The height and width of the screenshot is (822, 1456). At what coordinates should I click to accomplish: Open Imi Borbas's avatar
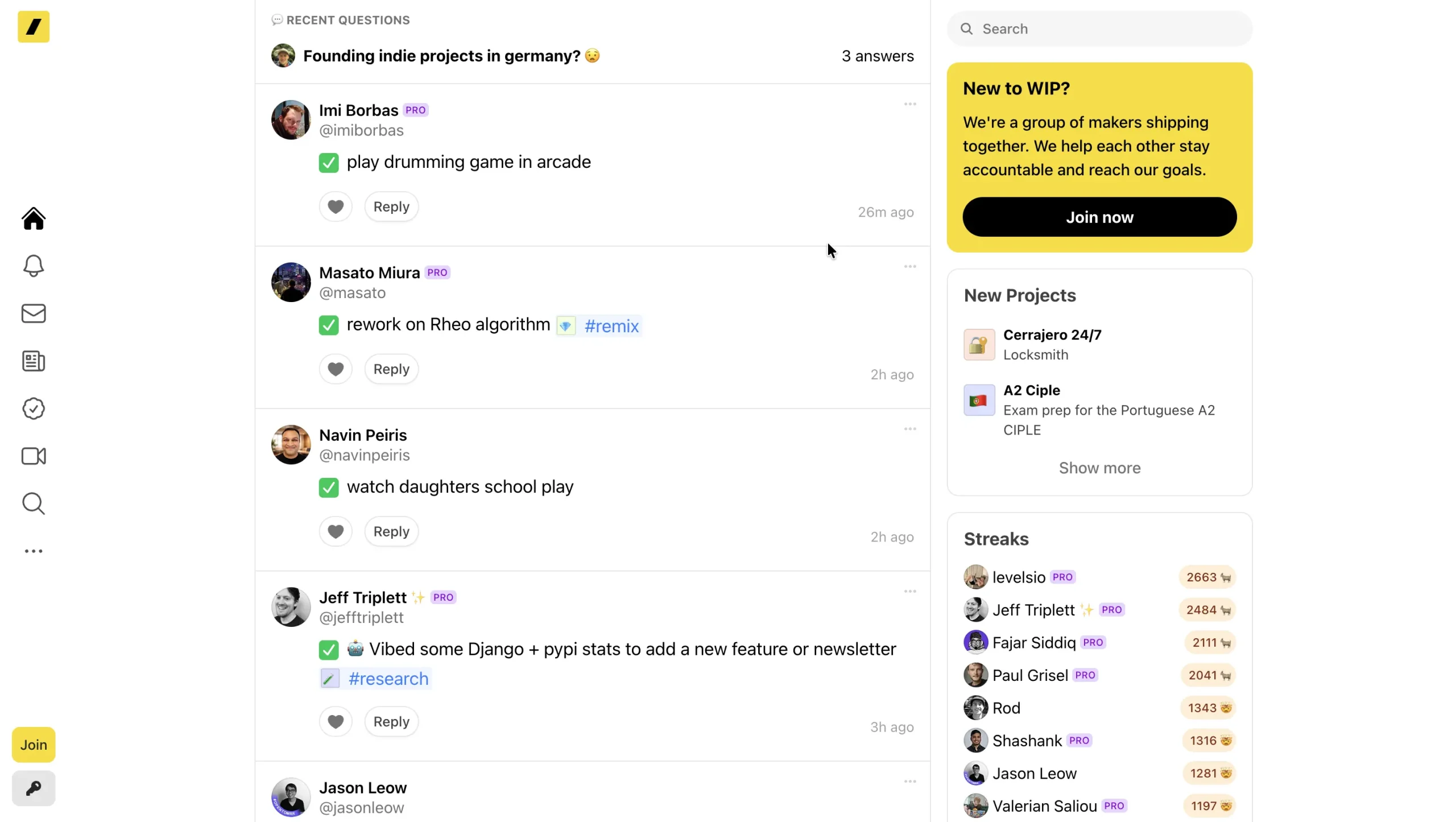click(291, 120)
